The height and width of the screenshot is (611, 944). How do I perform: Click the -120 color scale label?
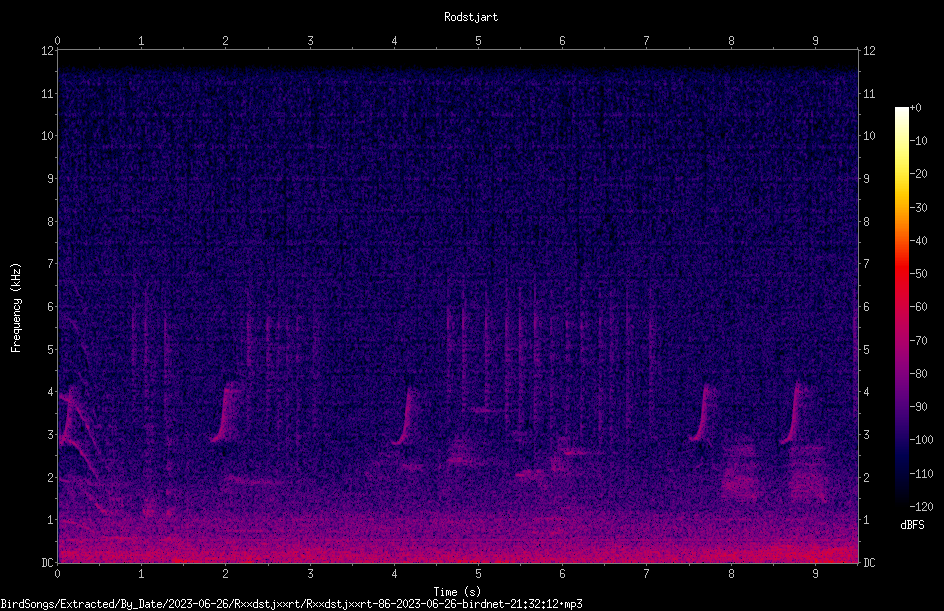(x=922, y=507)
